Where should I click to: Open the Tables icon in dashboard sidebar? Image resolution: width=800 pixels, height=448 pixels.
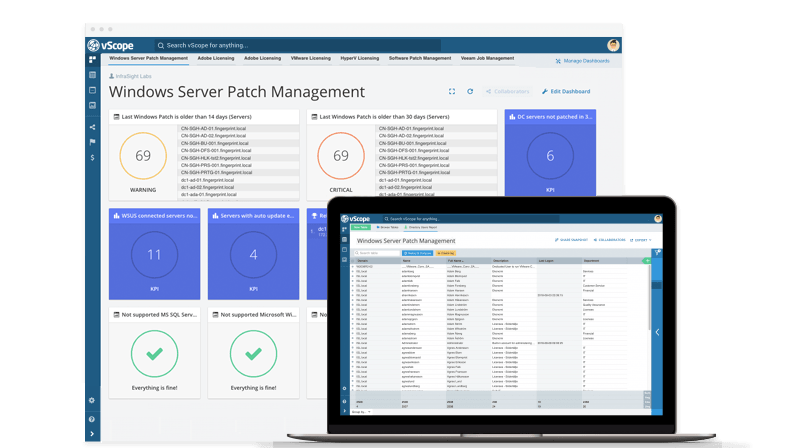[92, 75]
